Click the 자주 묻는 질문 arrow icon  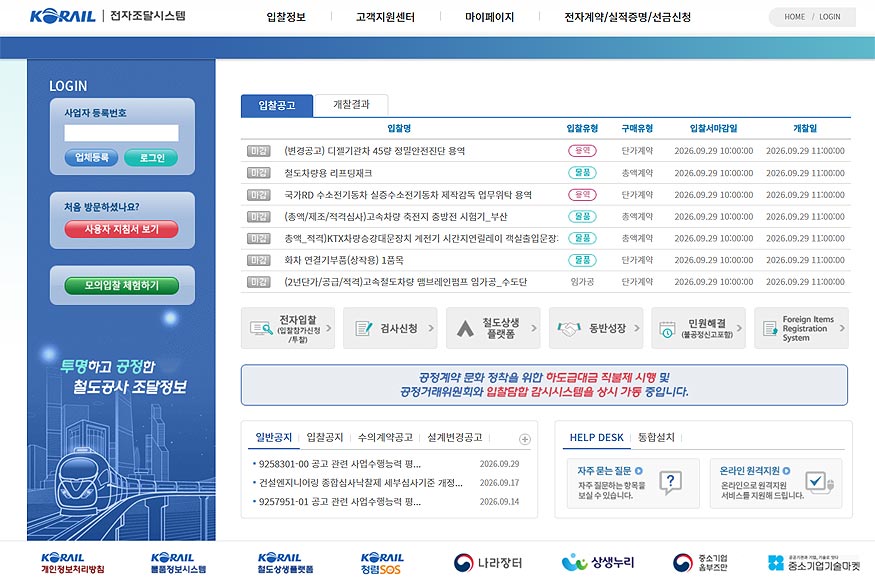pyautogui.click(x=638, y=471)
